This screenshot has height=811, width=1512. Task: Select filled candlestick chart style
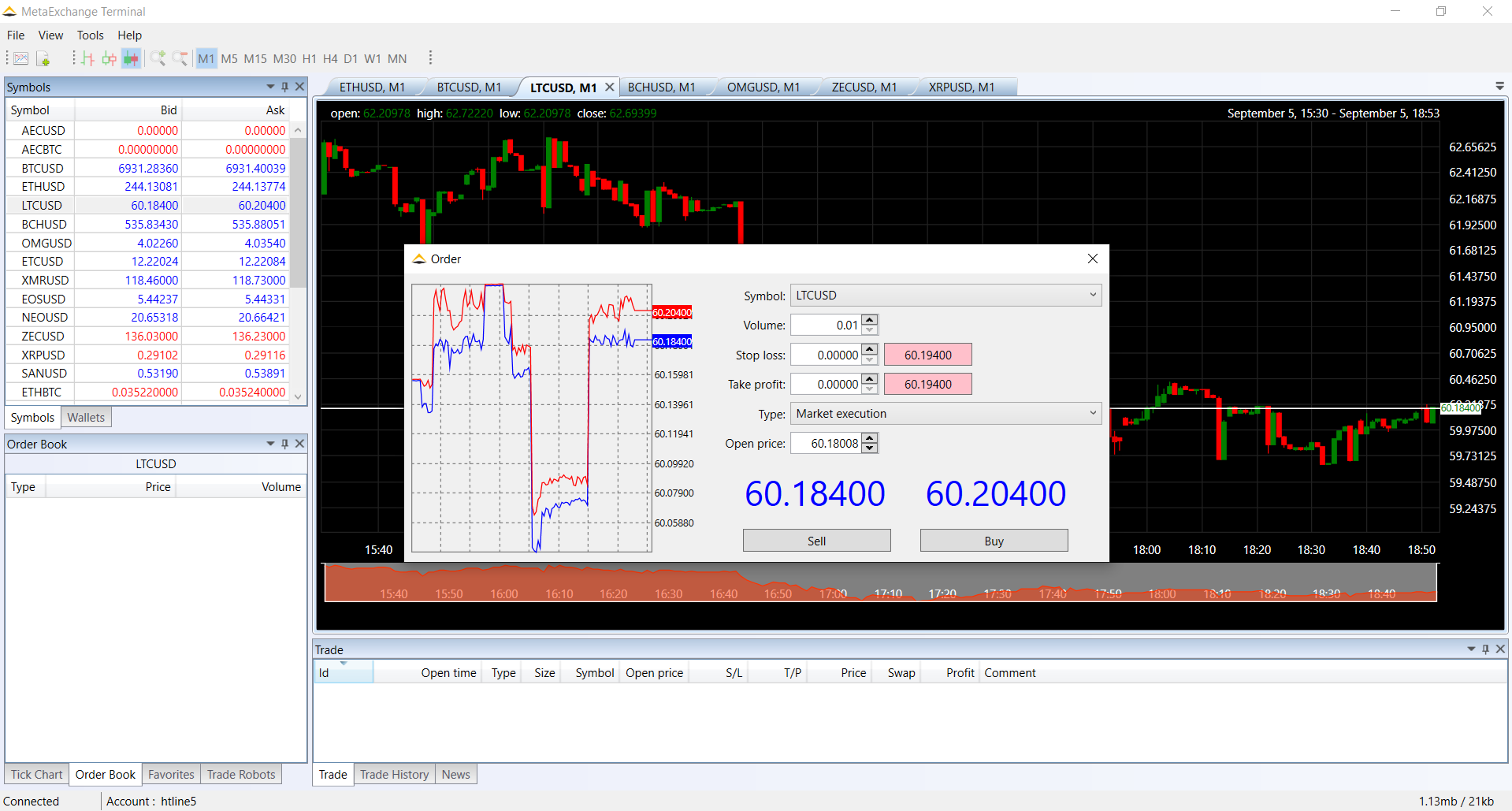131,58
